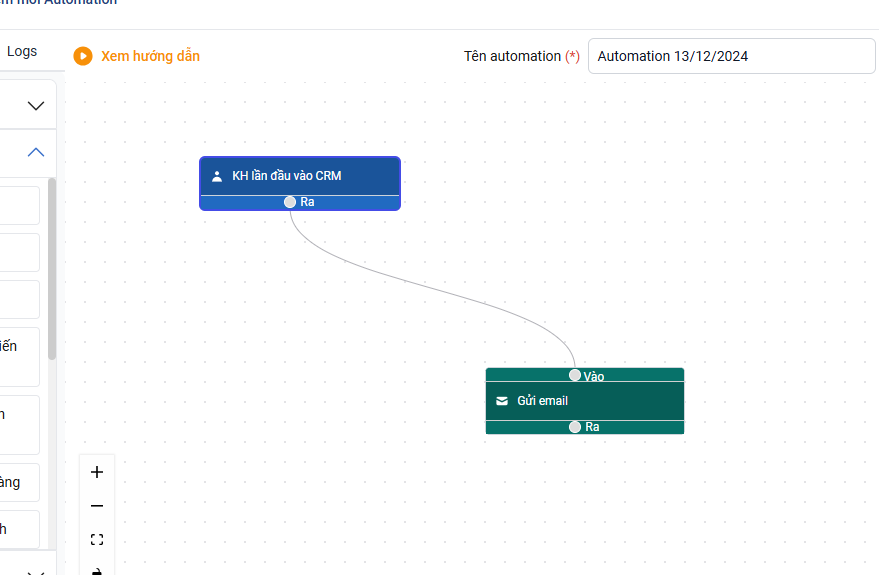Click the envelope icon on Gửi email node

point(502,401)
